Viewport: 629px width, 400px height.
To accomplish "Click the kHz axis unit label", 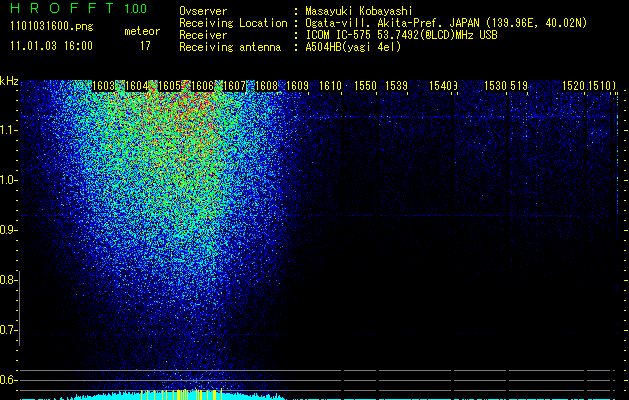I will (9, 81).
